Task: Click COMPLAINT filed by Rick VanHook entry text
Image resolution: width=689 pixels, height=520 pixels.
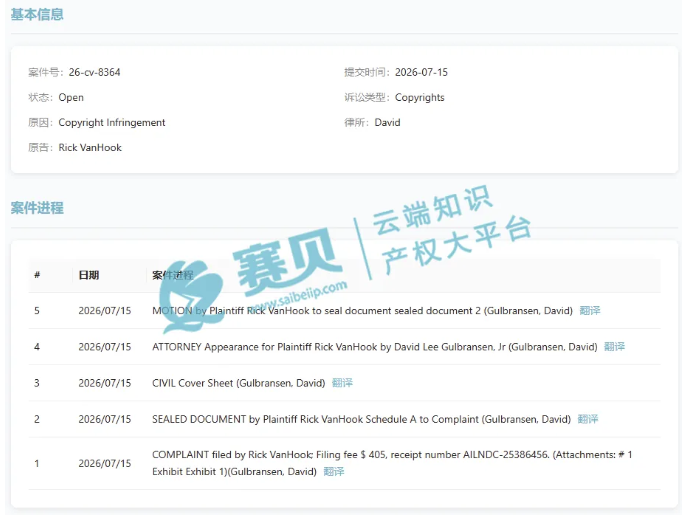Action: tap(392, 463)
